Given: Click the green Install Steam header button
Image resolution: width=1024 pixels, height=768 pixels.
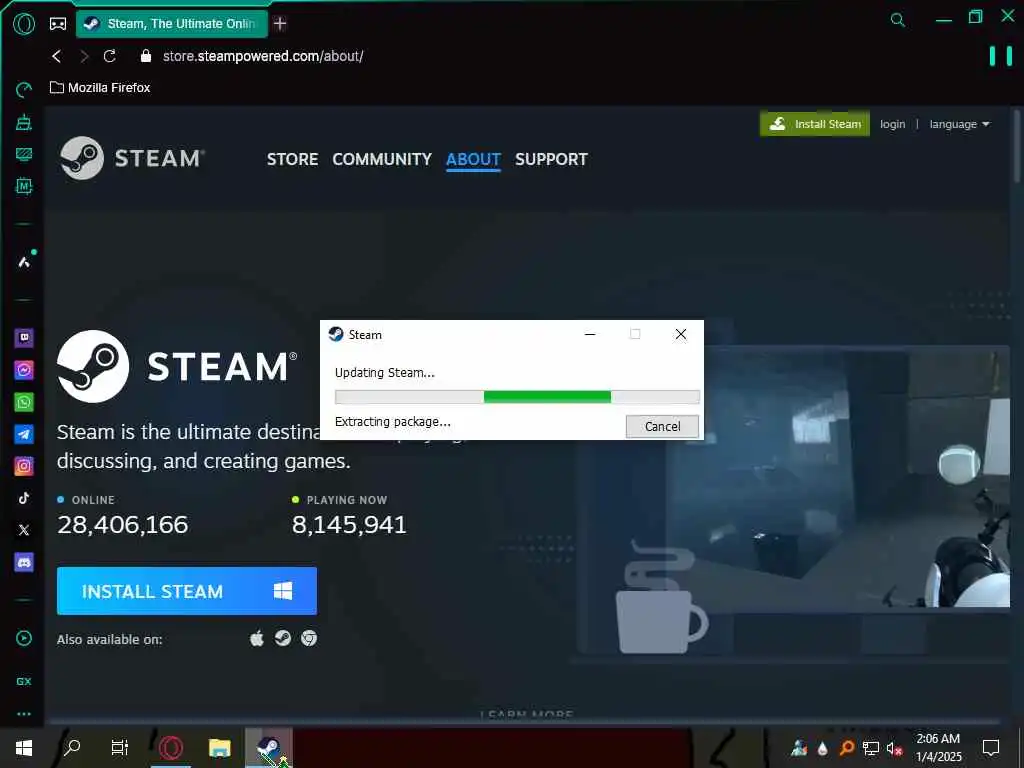Looking at the screenshot, I should click(x=814, y=124).
